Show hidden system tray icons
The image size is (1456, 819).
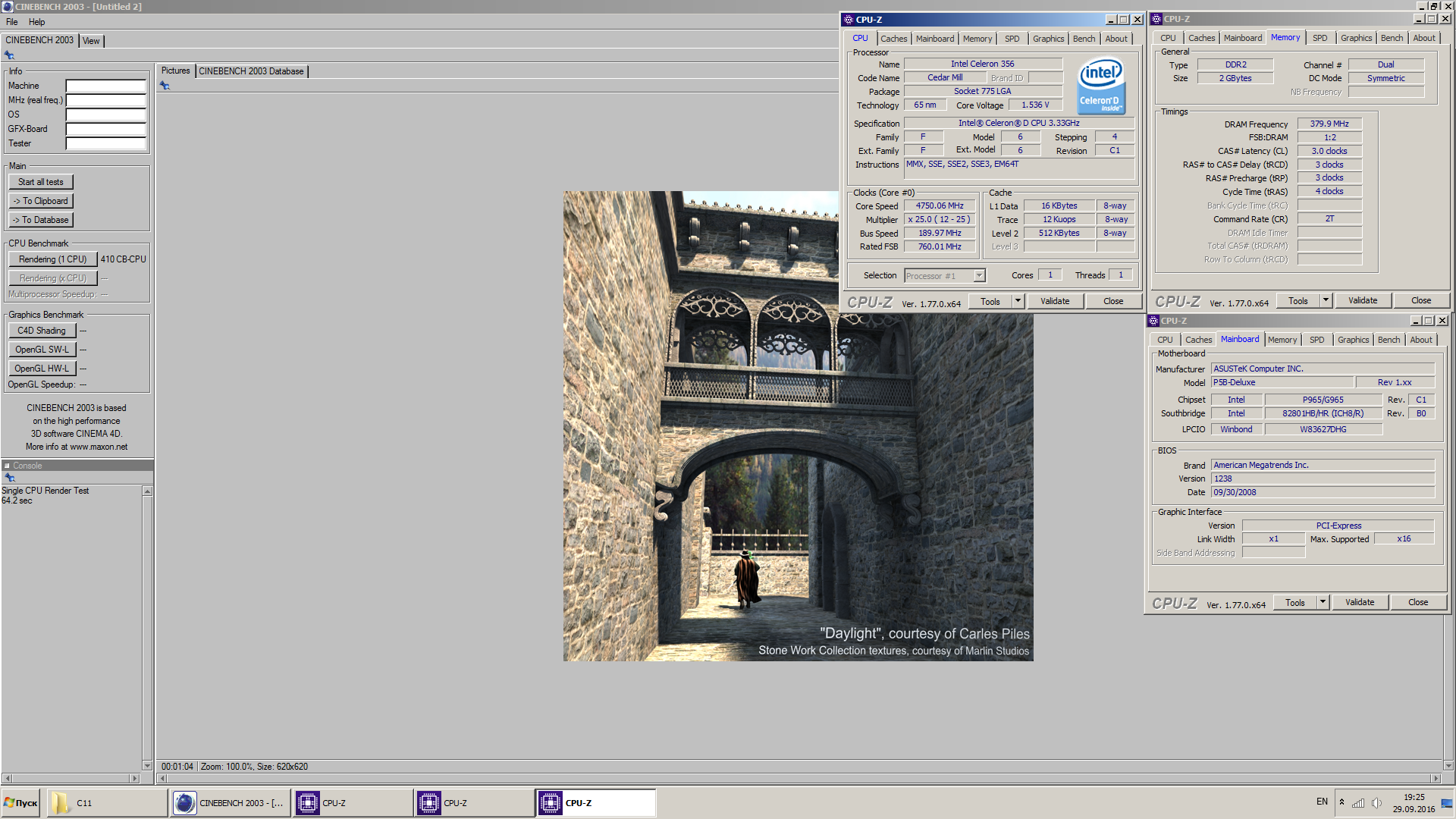1341,802
